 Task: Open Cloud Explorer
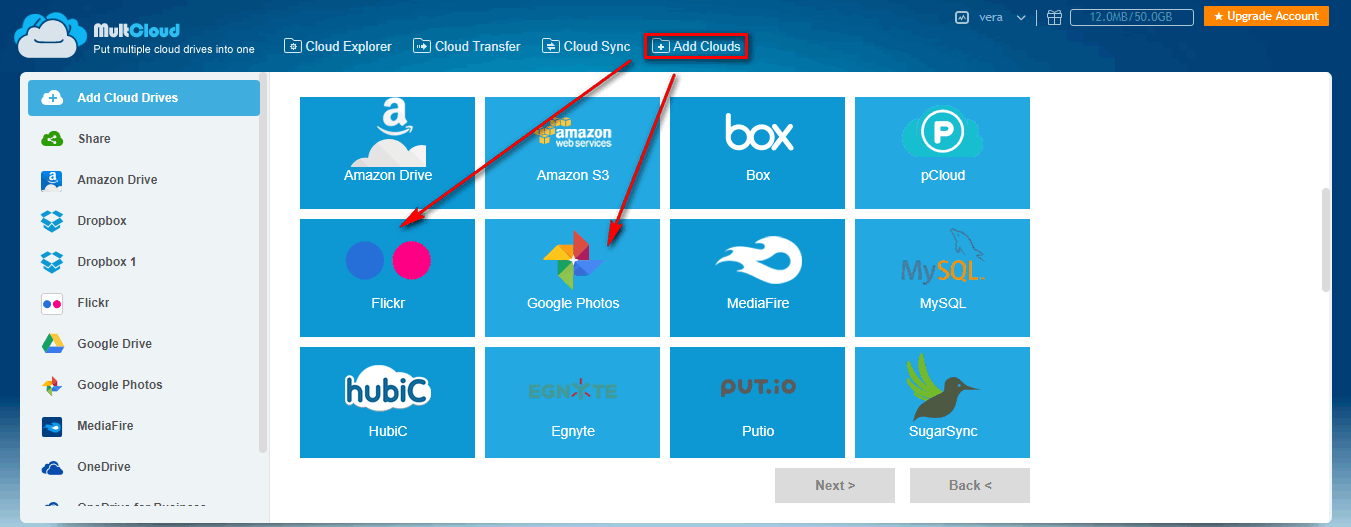[x=338, y=46]
